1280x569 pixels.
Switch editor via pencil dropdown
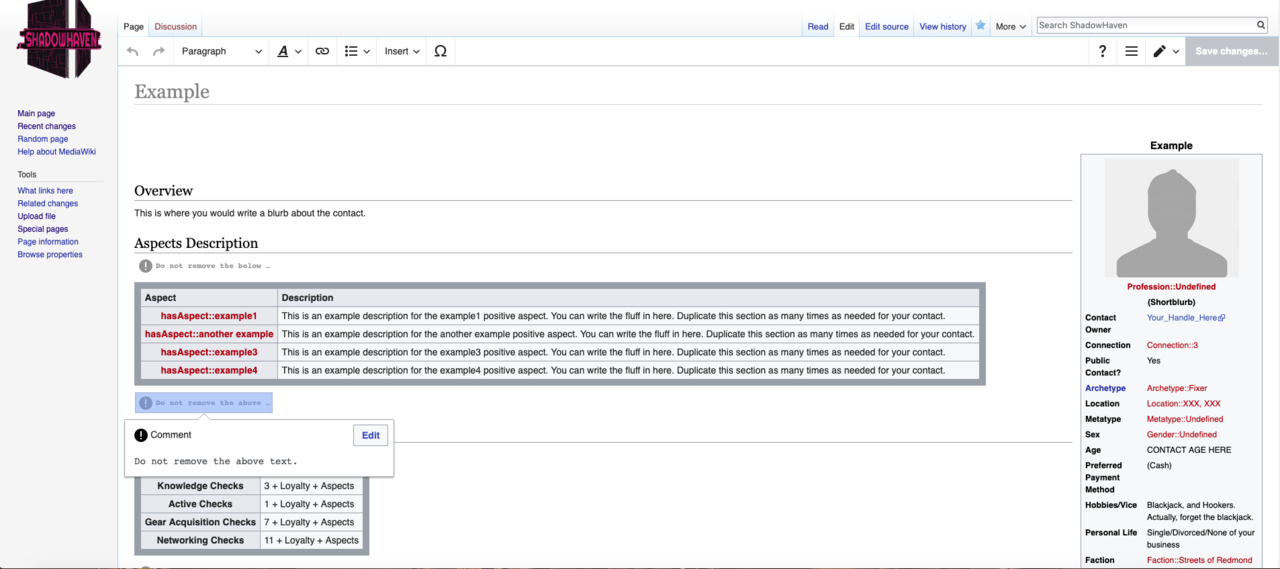click(x=1165, y=51)
